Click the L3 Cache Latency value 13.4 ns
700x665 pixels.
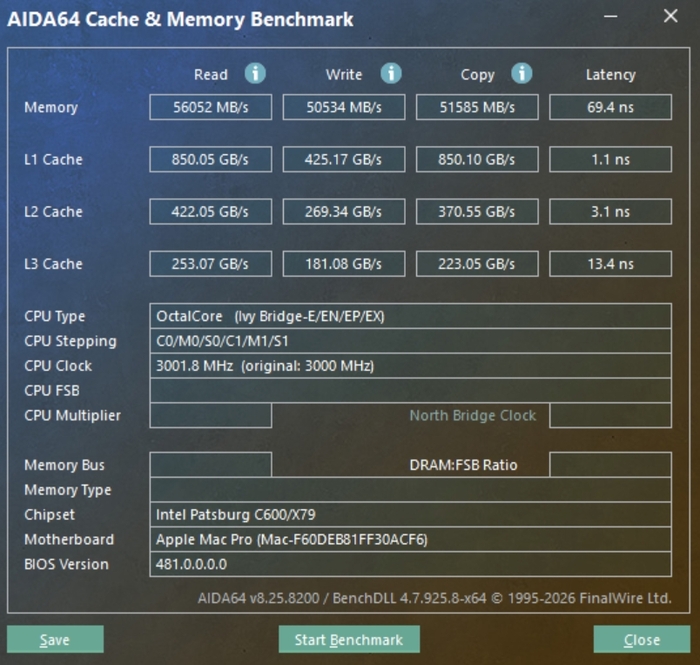(610, 264)
